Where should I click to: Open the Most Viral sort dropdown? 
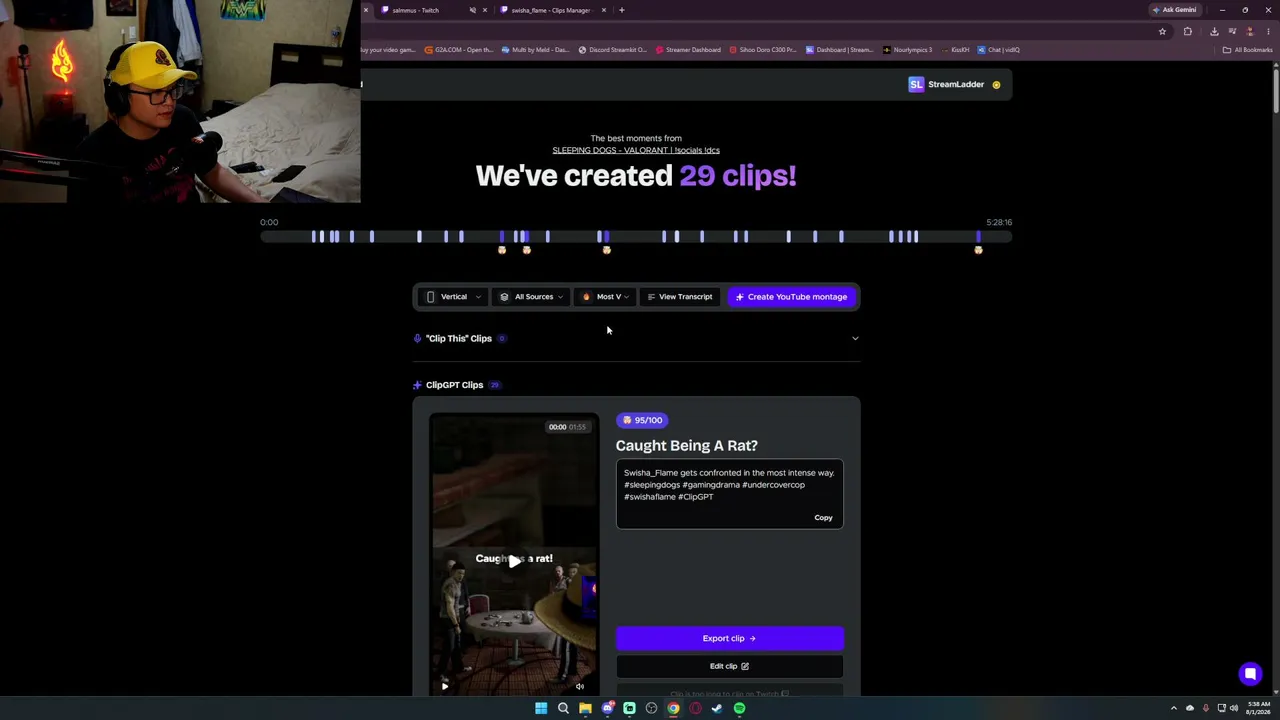tap(606, 297)
